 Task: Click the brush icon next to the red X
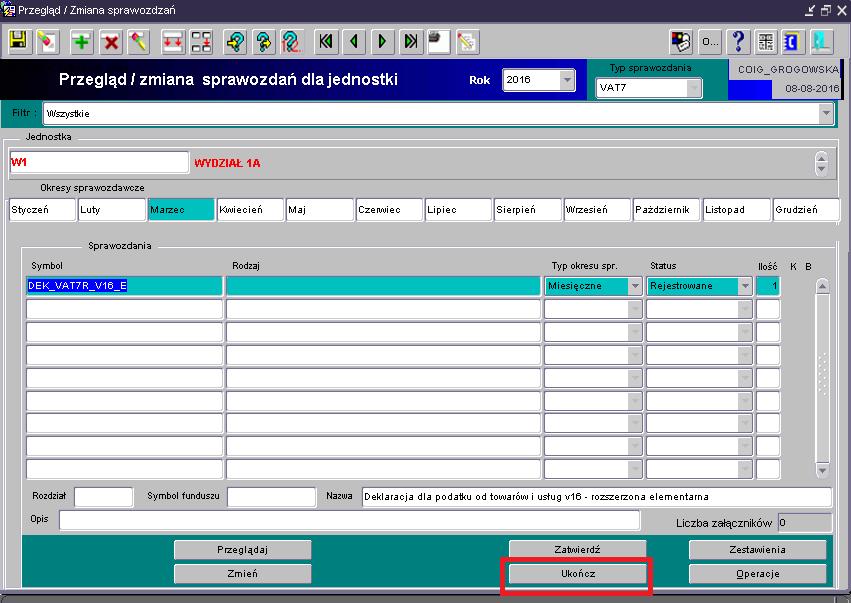tap(139, 41)
